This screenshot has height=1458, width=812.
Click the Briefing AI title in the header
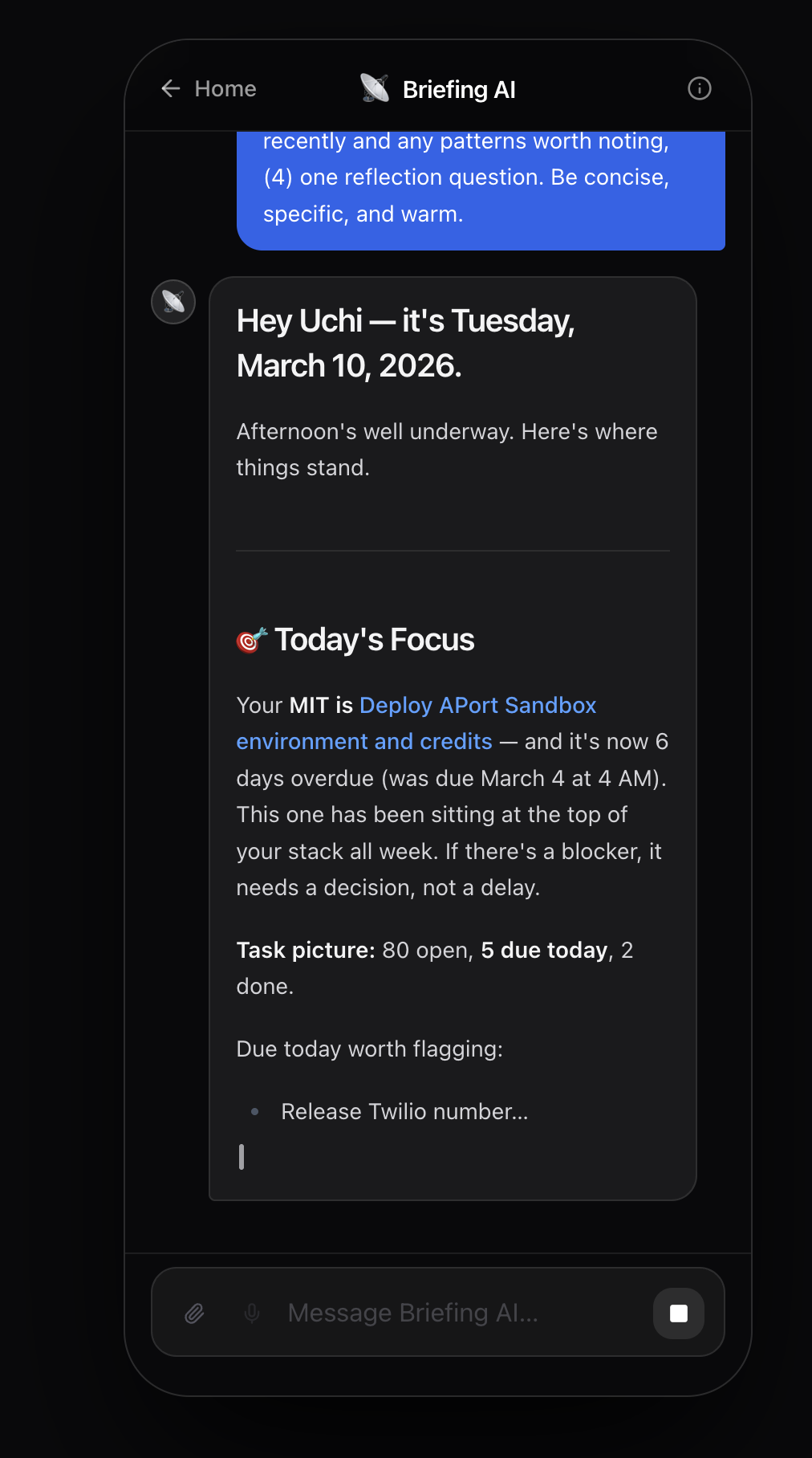pyautogui.click(x=459, y=88)
